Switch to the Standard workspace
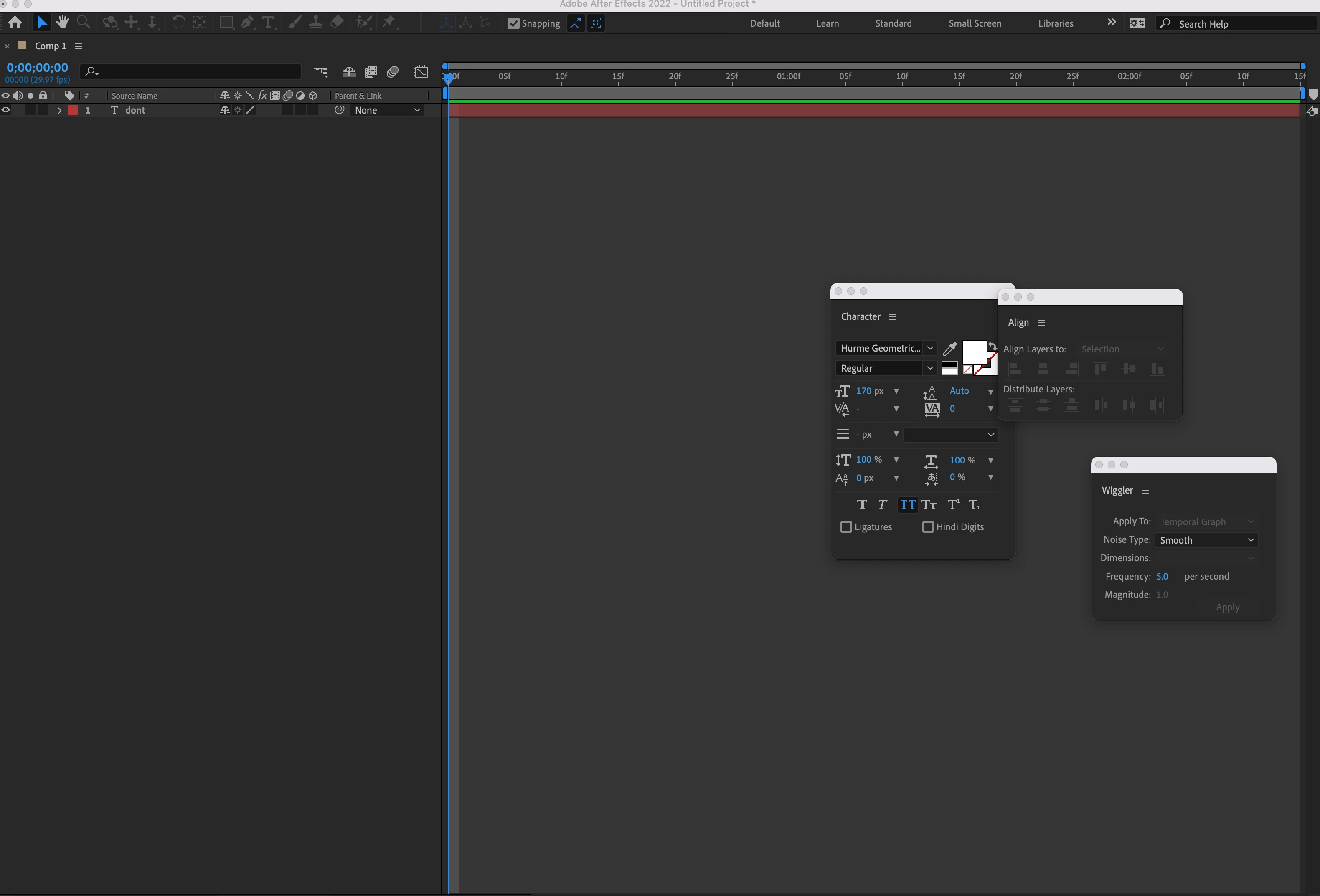The width and height of the screenshot is (1320, 896). (893, 23)
